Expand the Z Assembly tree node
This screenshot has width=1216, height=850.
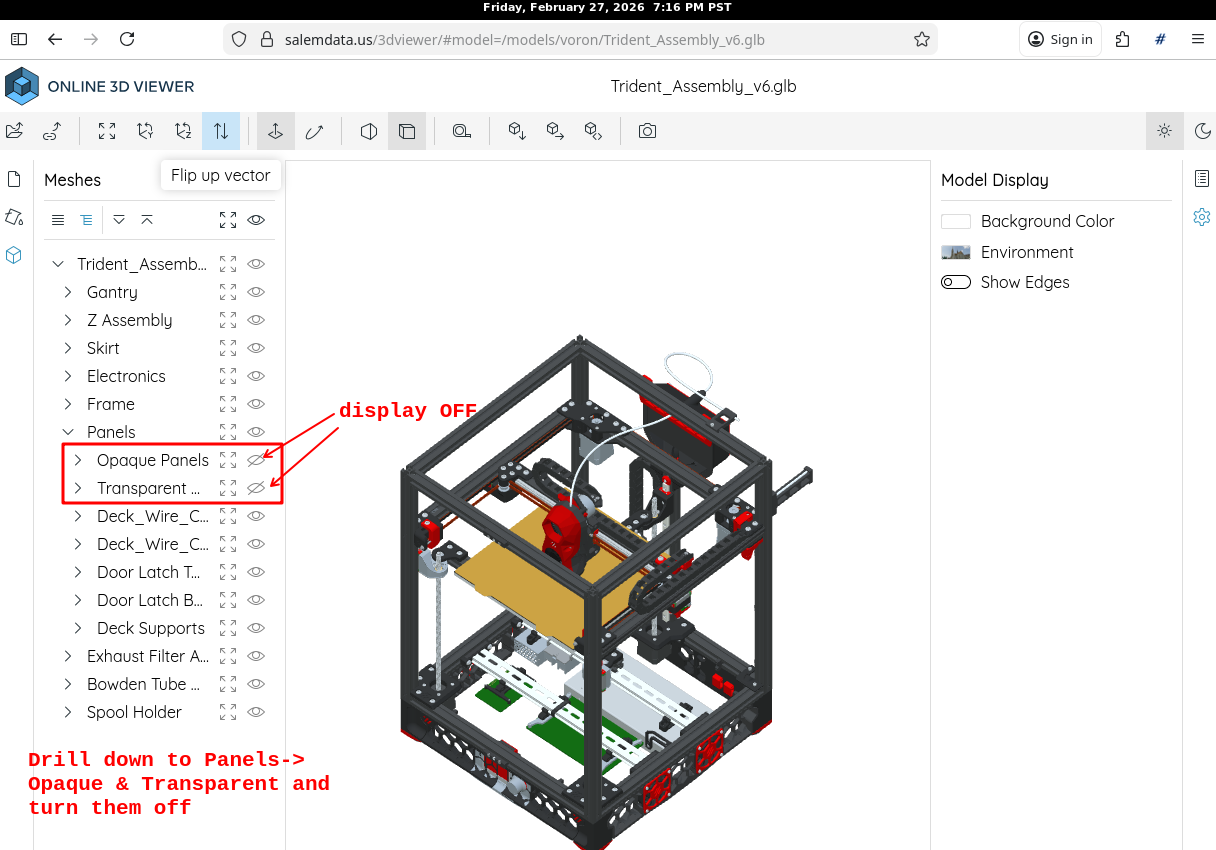tap(68, 320)
